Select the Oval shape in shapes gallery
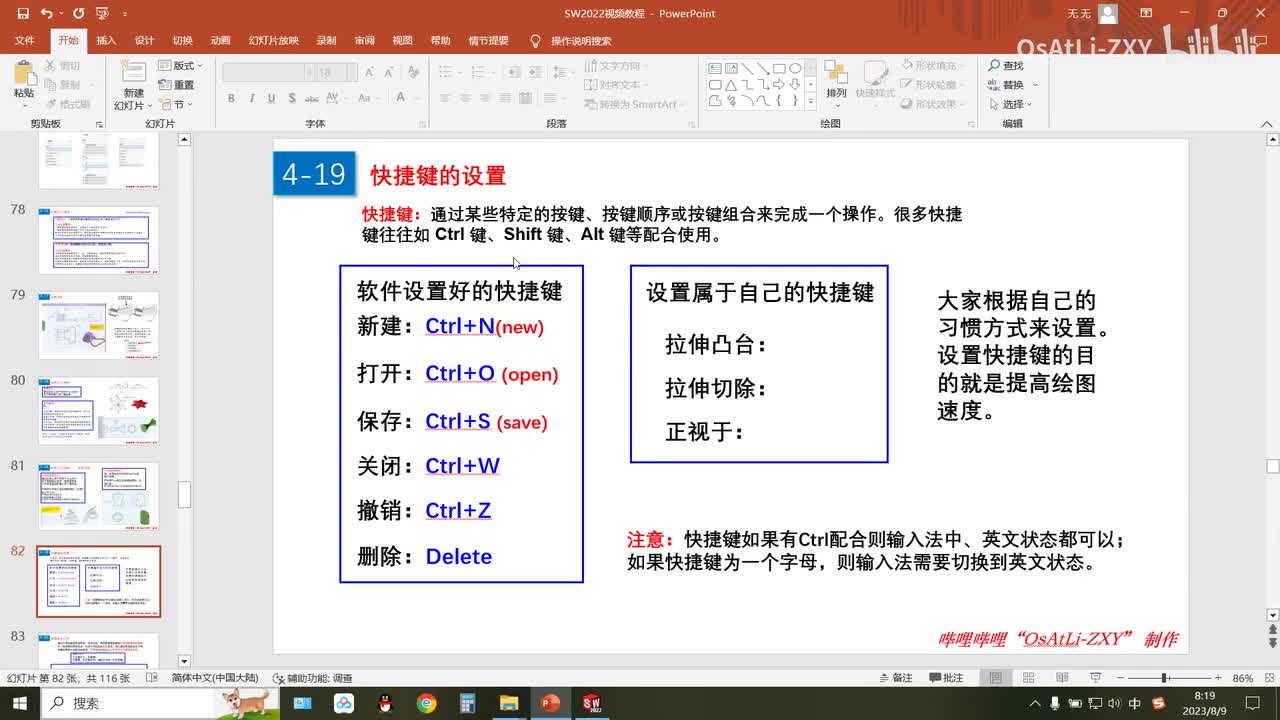1280x720 pixels. [x=795, y=69]
